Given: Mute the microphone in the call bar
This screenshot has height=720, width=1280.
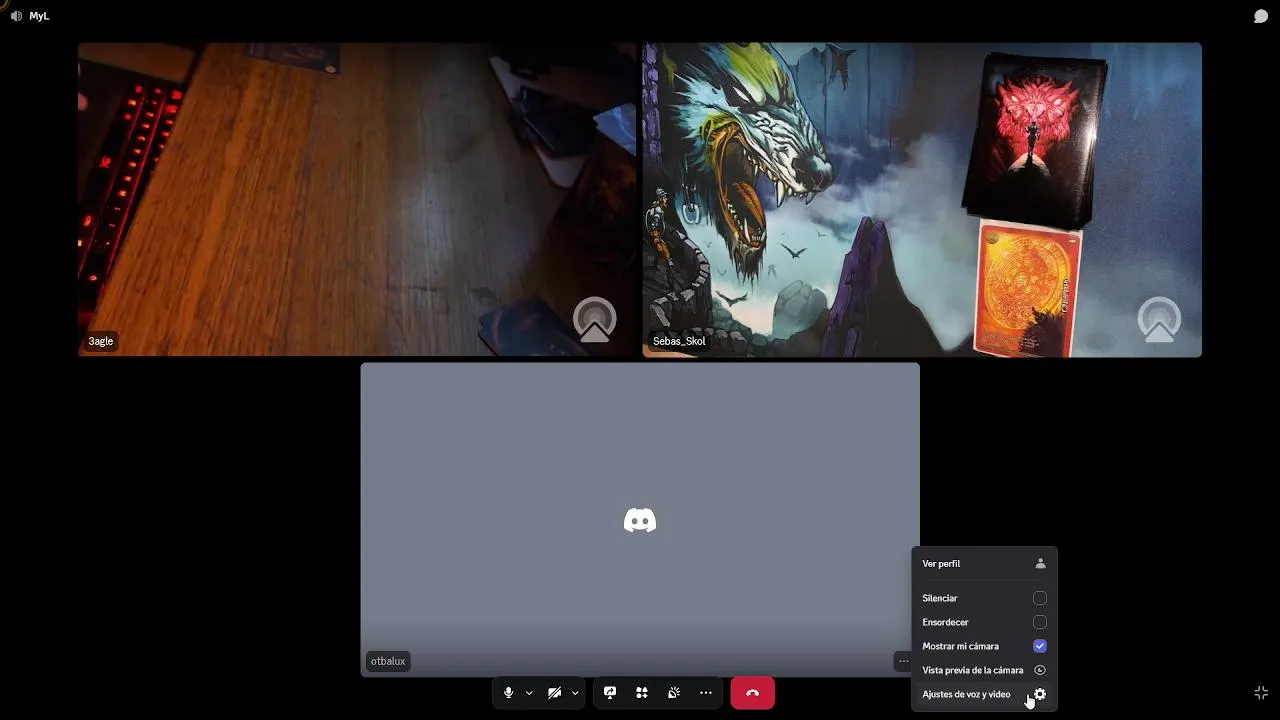Looking at the screenshot, I should (508, 693).
